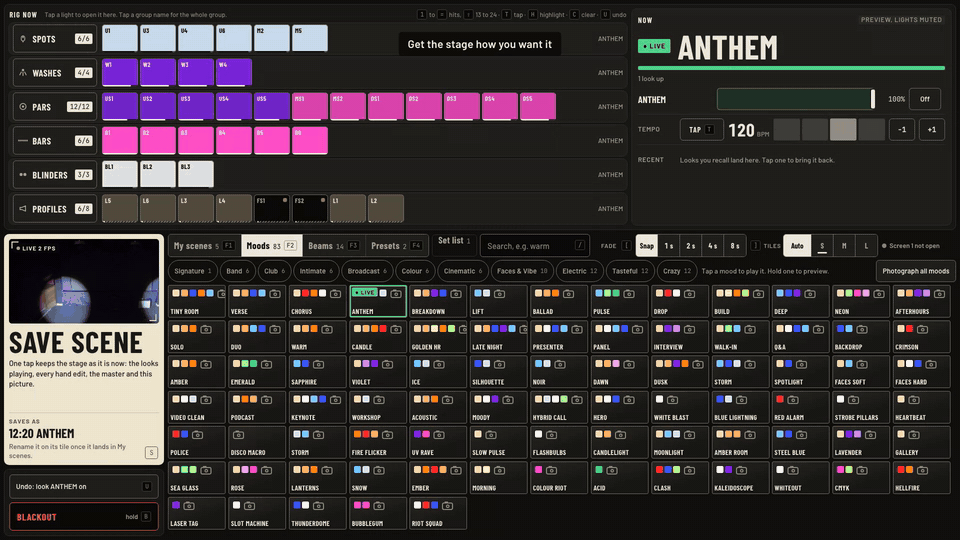Click the camera icon on WHITE BLAST tile
The width and height of the screenshot is (960, 540).
672,400
